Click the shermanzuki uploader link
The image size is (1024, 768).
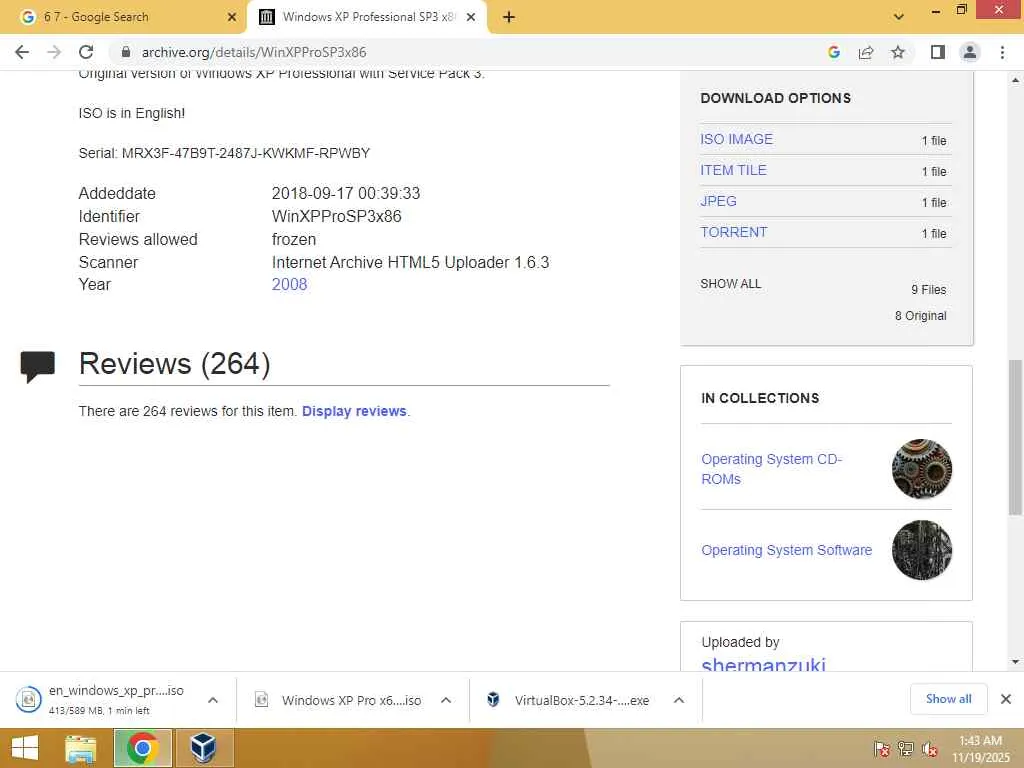pyautogui.click(x=763, y=664)
